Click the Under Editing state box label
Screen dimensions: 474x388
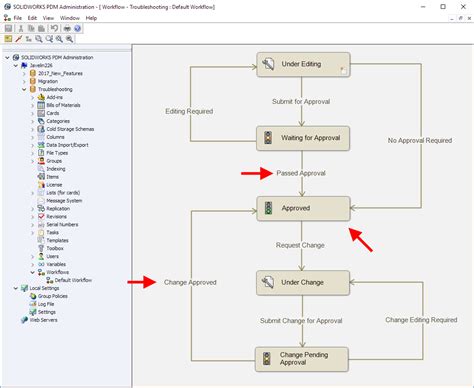click(x=301, y=64)
